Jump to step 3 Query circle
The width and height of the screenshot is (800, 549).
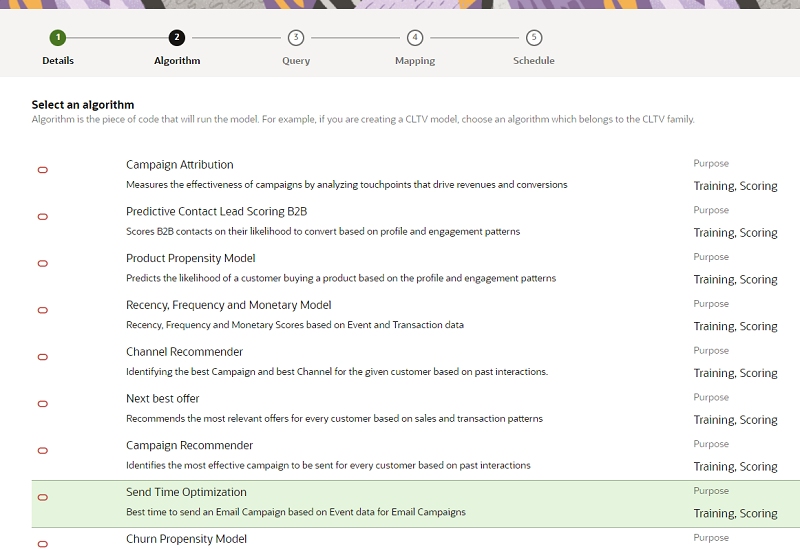click(296, 38)
